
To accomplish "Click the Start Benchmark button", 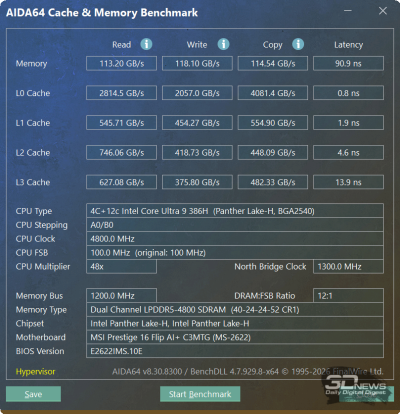I will 200,394.
